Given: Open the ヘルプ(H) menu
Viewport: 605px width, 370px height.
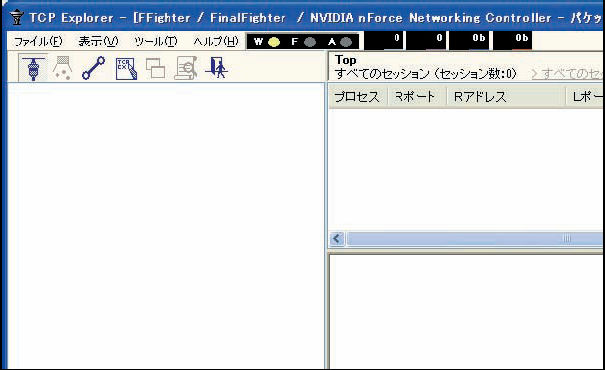Looking at the screenshot, I should [216, 41].
